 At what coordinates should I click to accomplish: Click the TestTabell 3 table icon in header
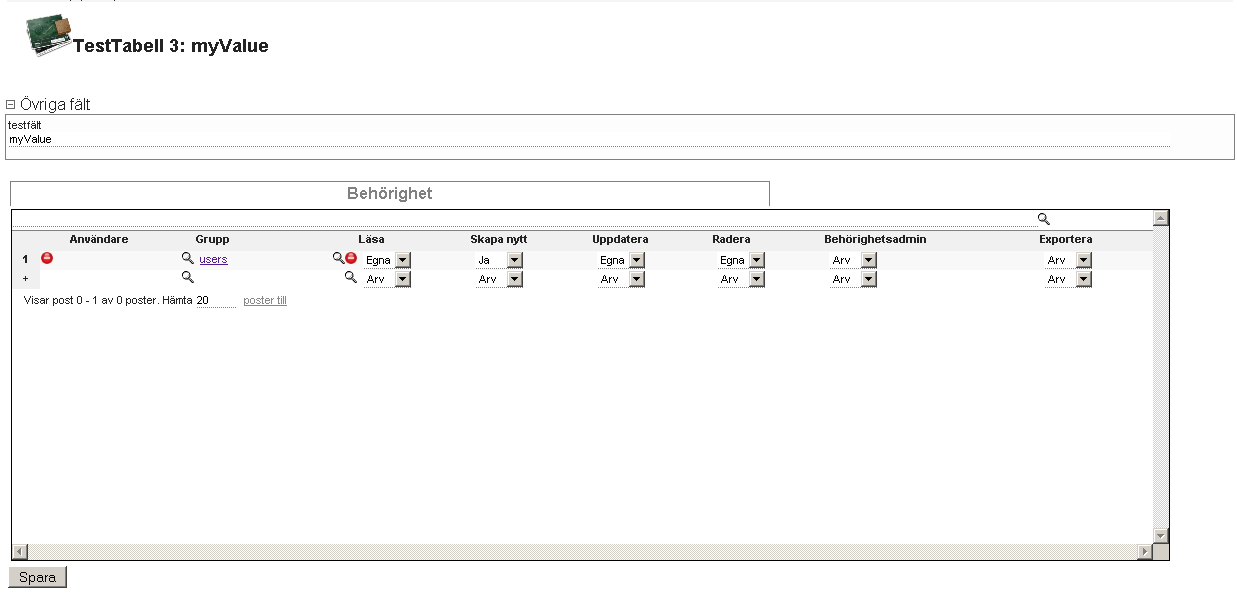47,37
